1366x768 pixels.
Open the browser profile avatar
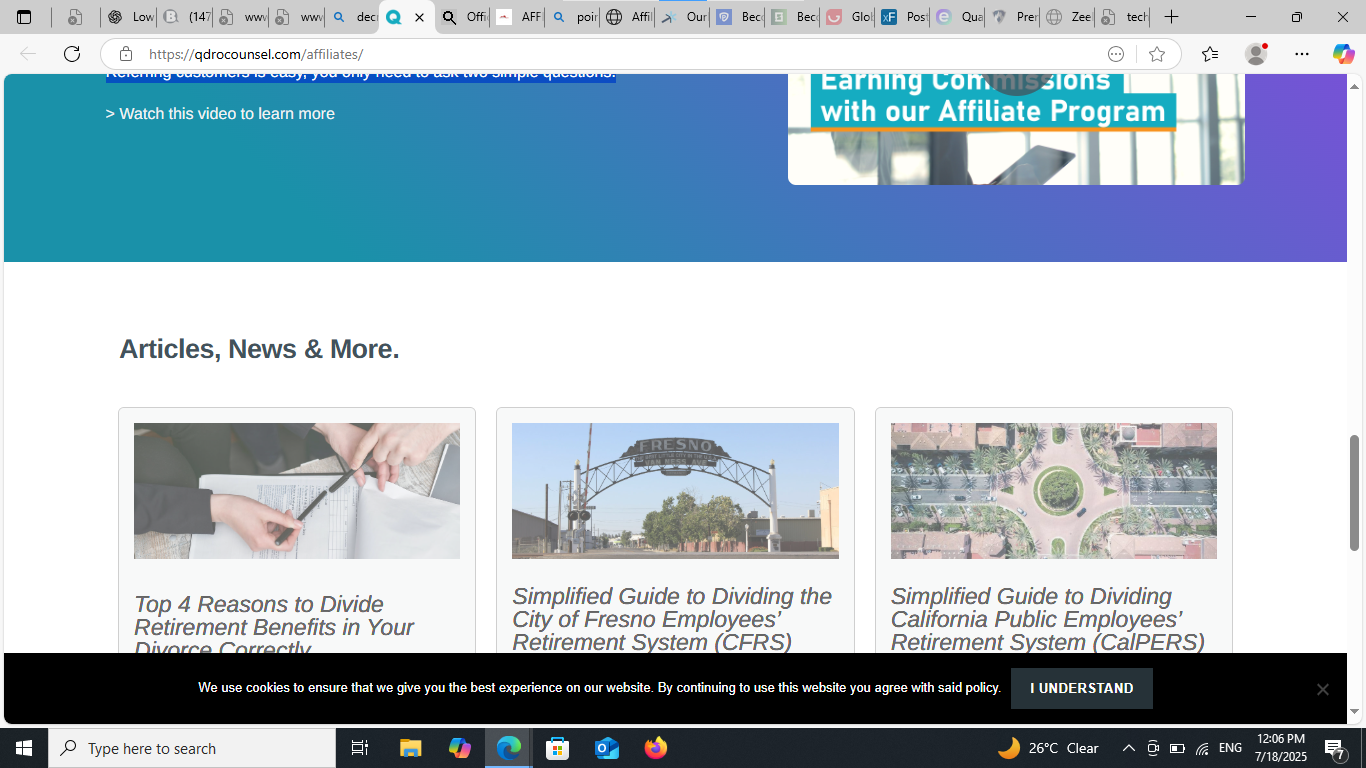coord(1256,54)
